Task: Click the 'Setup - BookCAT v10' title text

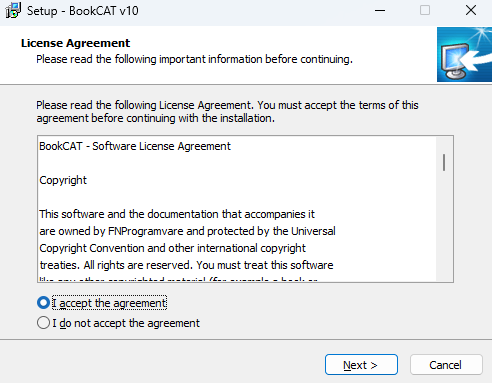Action: 83,11
